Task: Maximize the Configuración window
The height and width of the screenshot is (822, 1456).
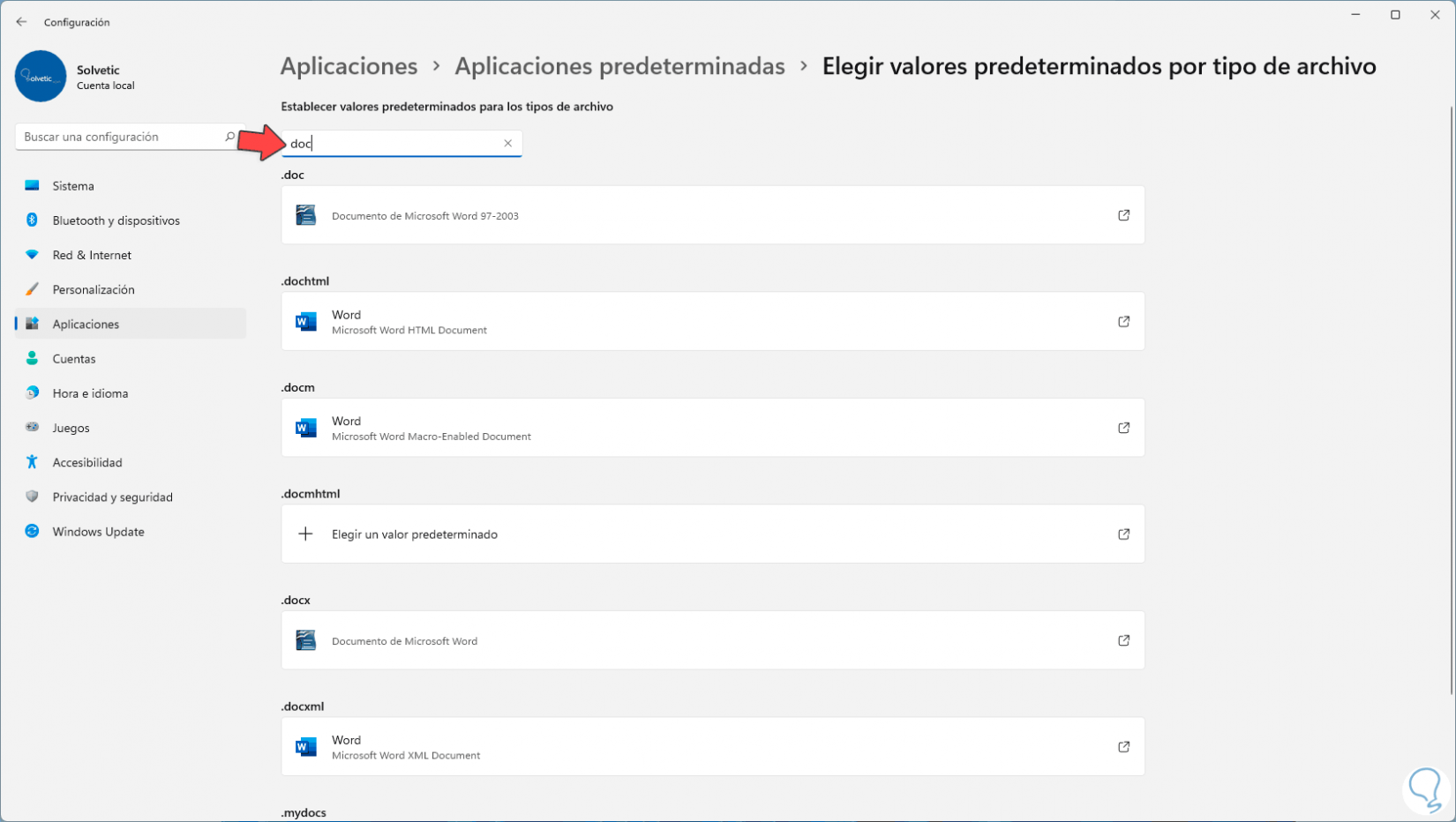Action: [1395, 15]
